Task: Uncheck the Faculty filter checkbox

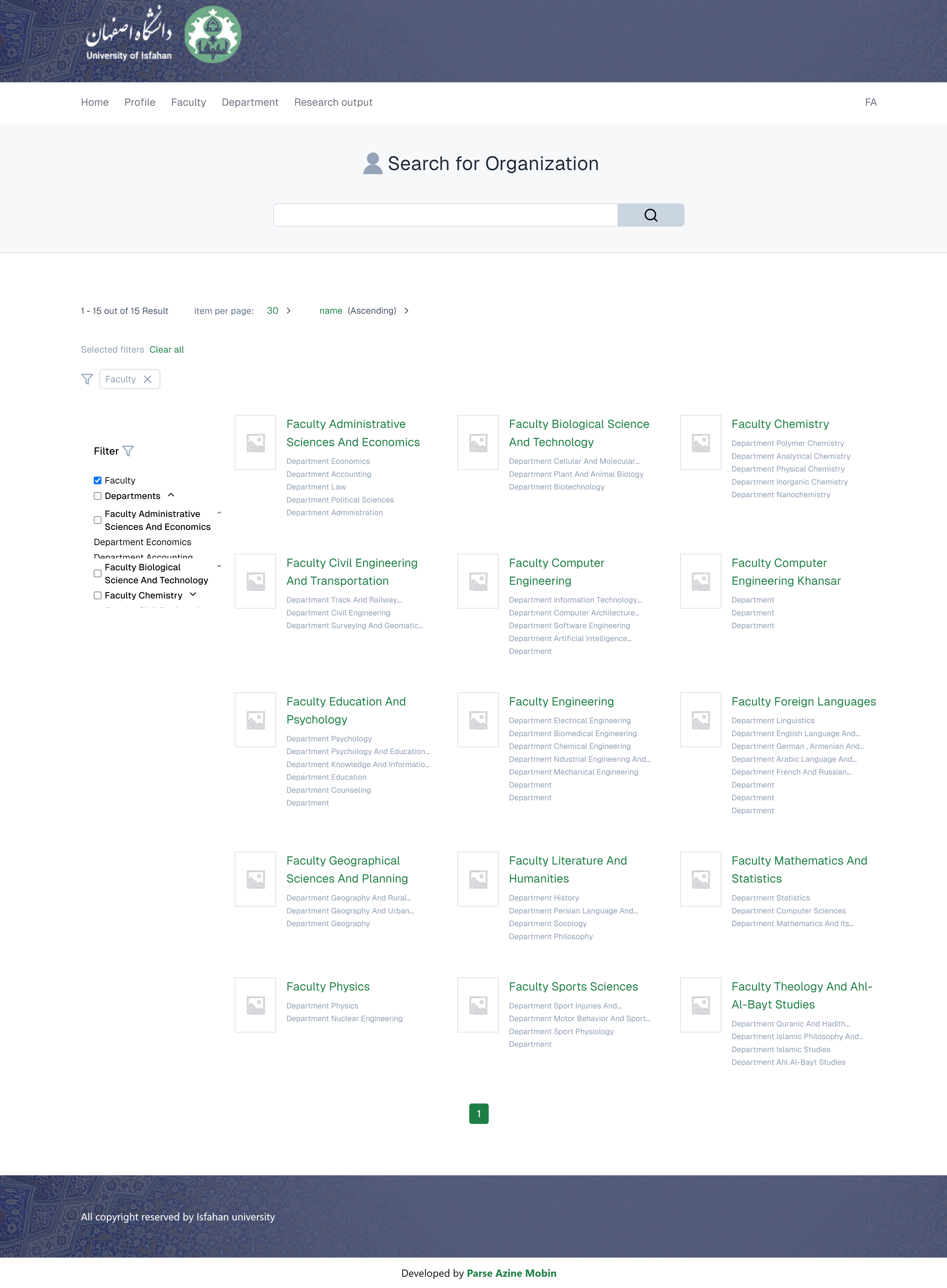Action: 97,480
